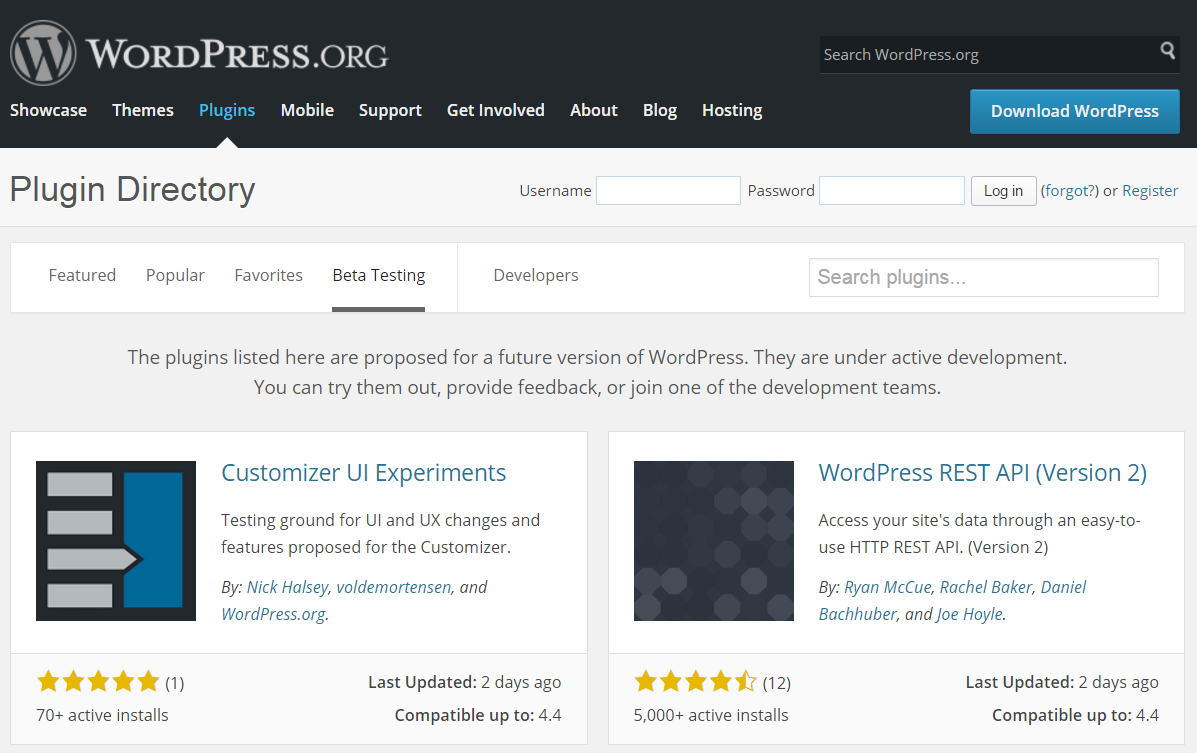This screenshot has width=1197, height=753.
Task: Click Compatible up to of REST API card
Action: pos(1075,715)
